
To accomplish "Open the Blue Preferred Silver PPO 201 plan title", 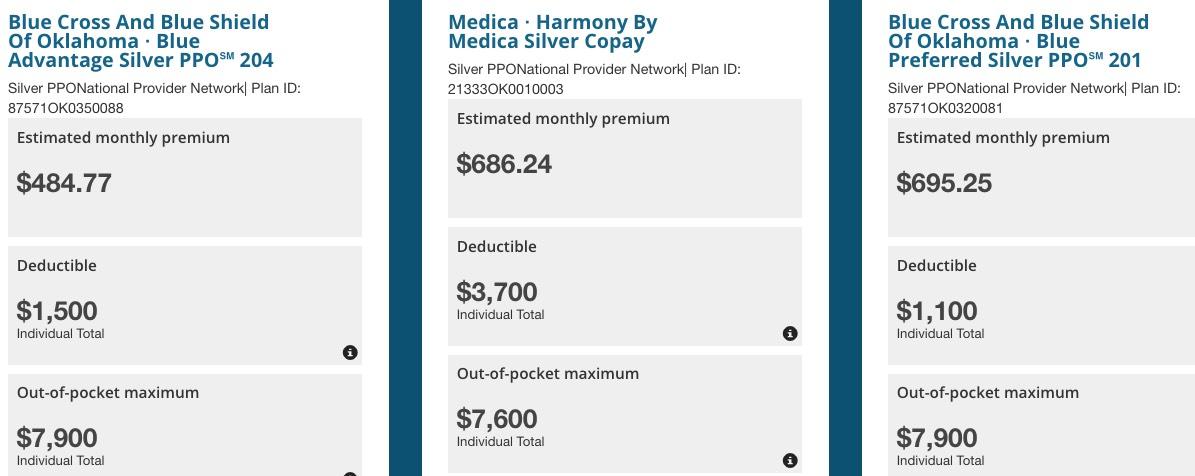I will click(1018, 41).
